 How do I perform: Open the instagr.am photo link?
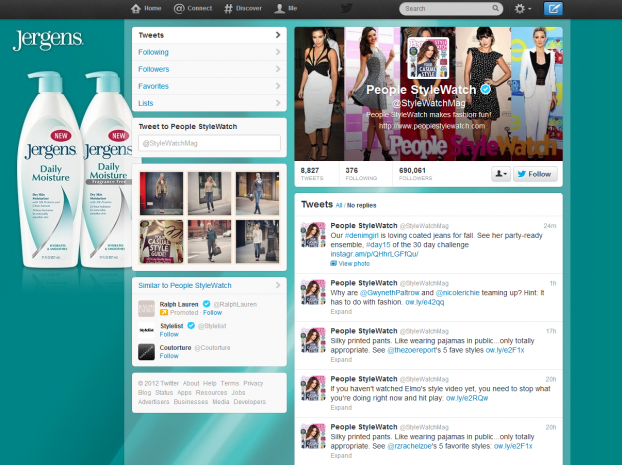pos(374,254)
